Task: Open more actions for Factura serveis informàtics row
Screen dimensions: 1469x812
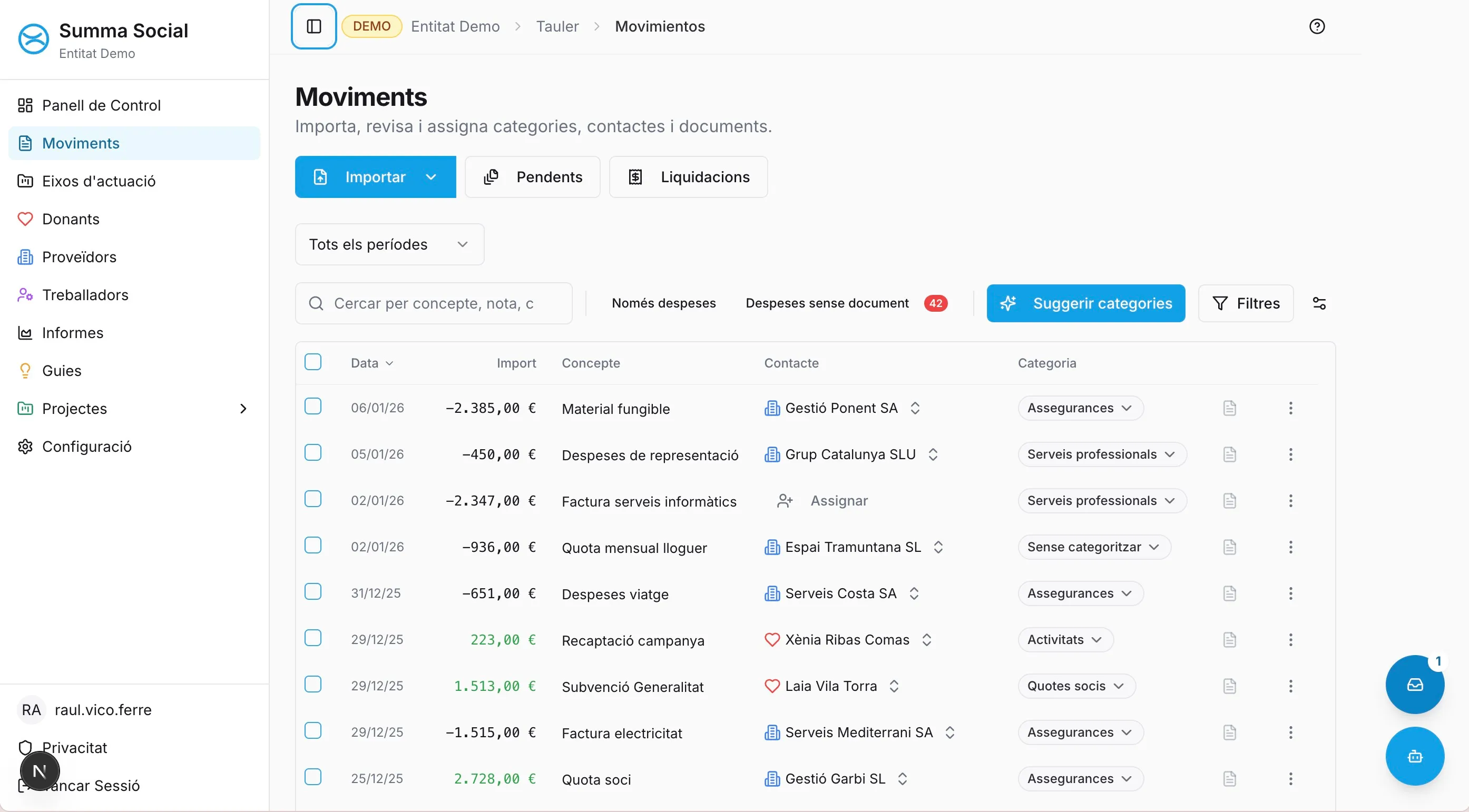Action: click(x=1290, y=500)
